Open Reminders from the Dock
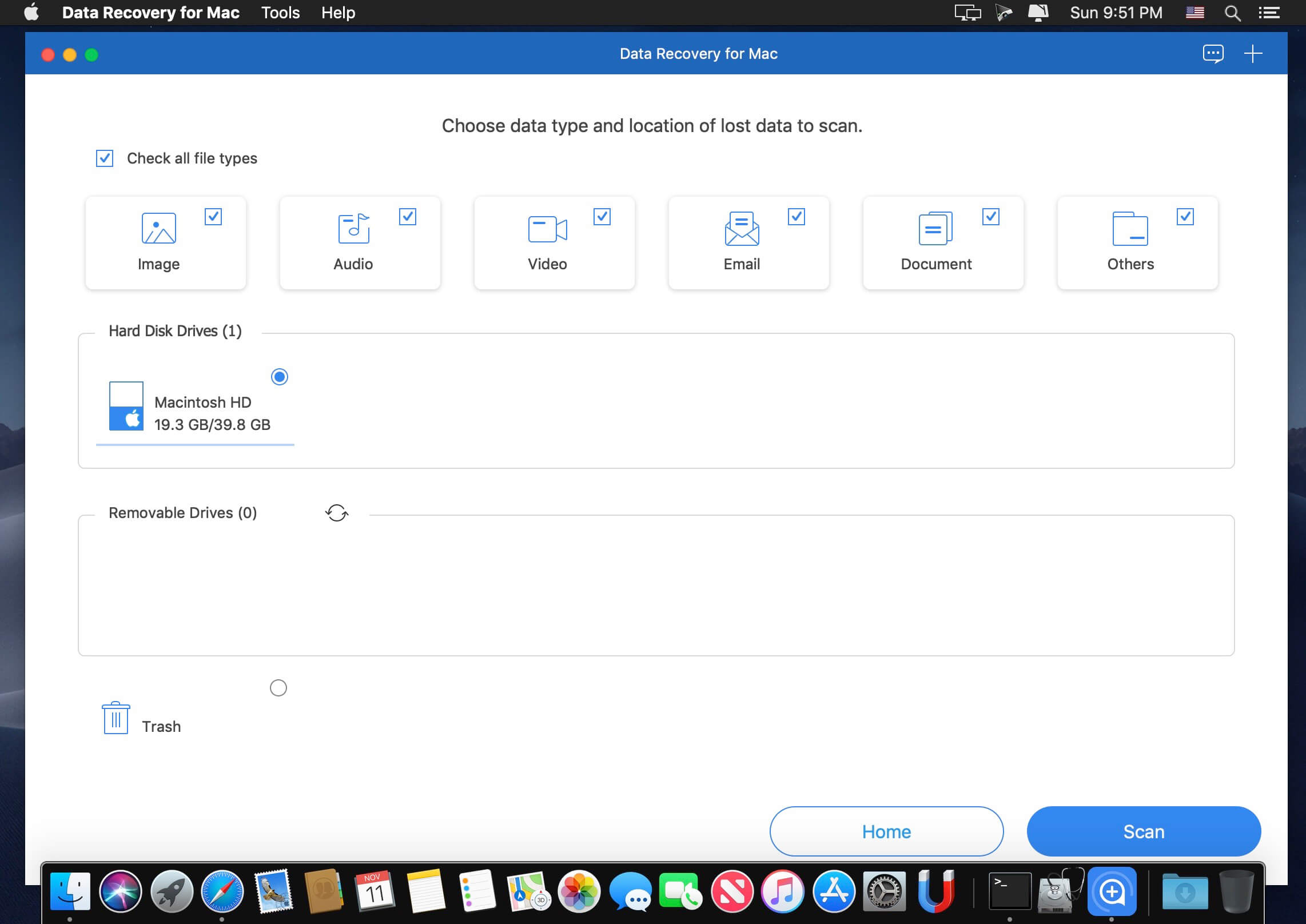Image resolution: width=1306 pixels, height=924 pixels. pos(477,891)
